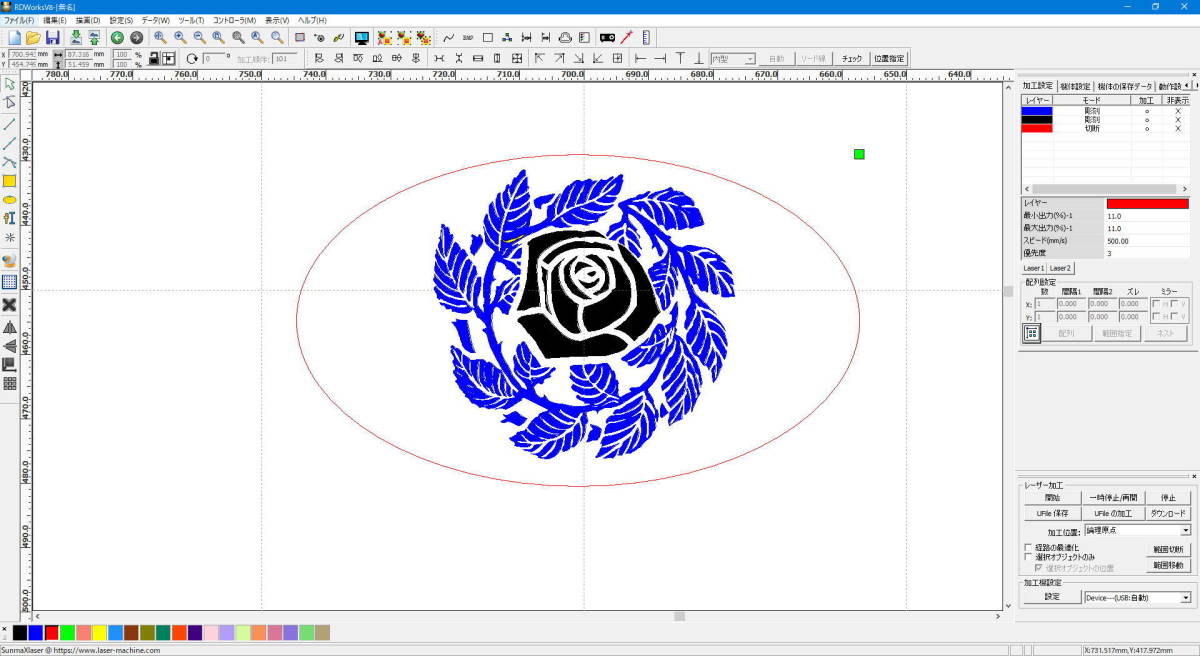Click the import down-arrow icon
1200x656 pixels.
(x=75, y=37)
